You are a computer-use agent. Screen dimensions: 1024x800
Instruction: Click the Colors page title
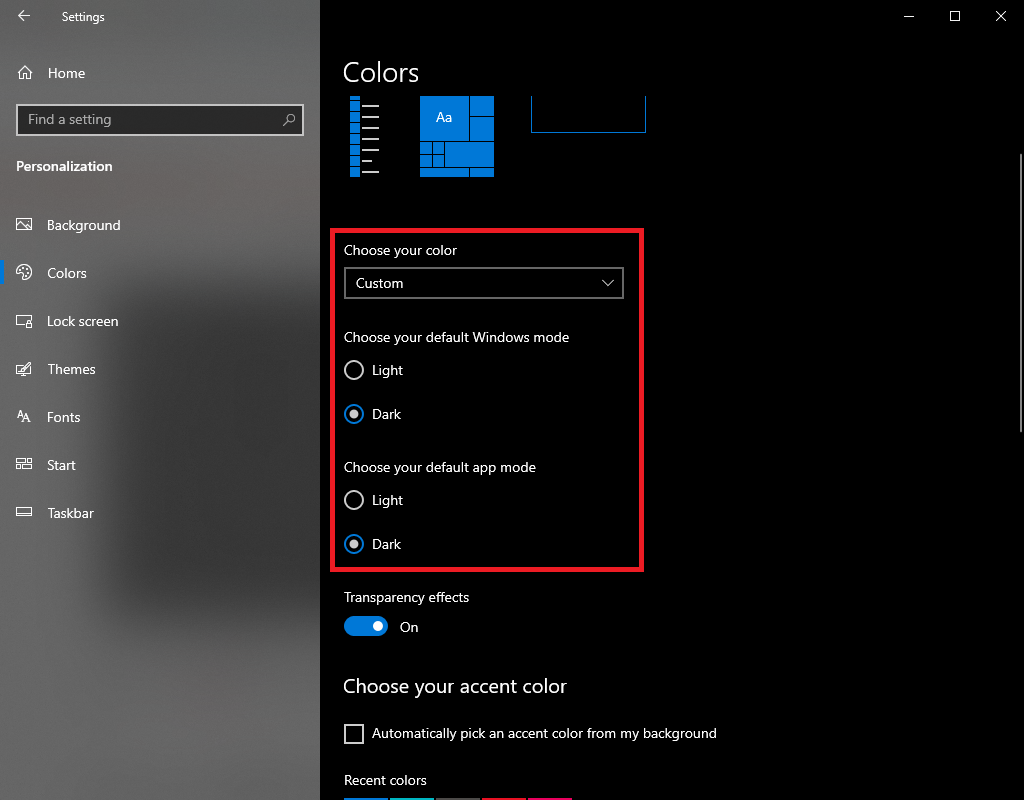click(381, 72)
